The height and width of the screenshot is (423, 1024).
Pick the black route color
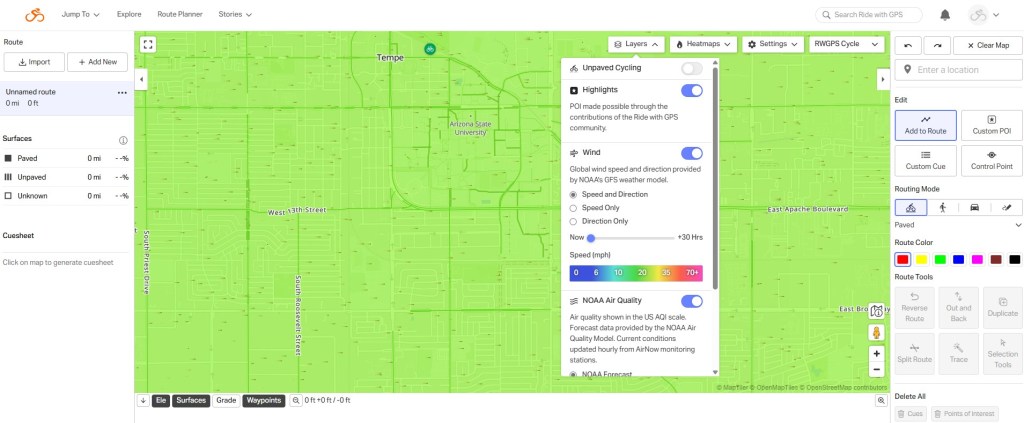click(1014, 260)
